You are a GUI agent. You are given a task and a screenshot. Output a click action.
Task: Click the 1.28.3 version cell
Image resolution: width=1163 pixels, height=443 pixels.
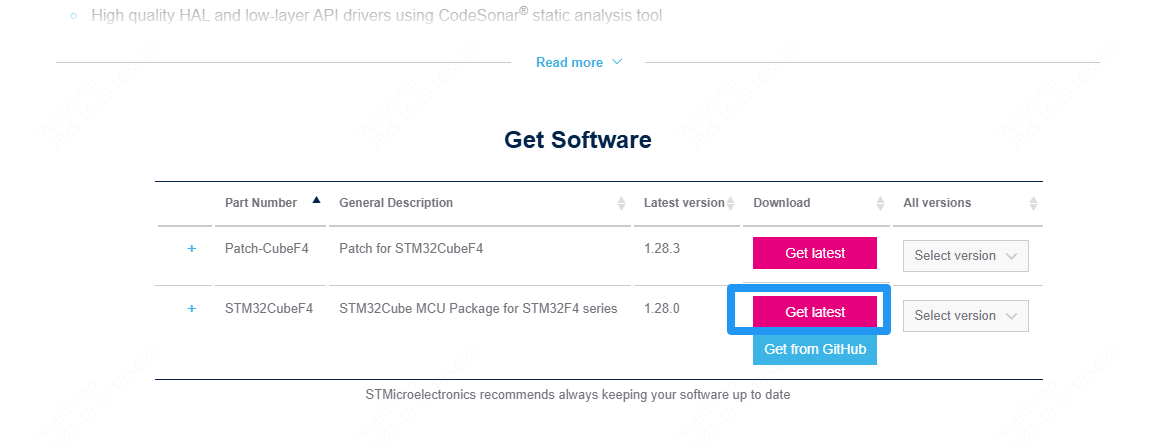(662, 248)
